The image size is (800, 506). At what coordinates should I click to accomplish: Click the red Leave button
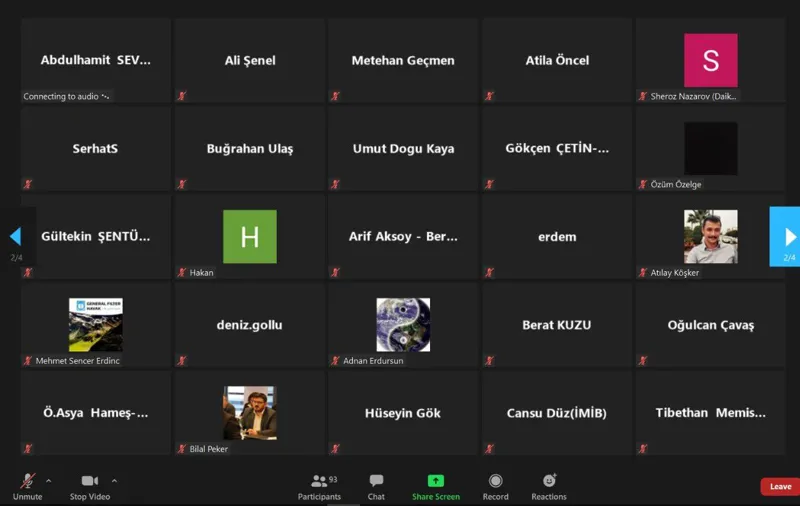pyautogui.click(x=780, y=487)
